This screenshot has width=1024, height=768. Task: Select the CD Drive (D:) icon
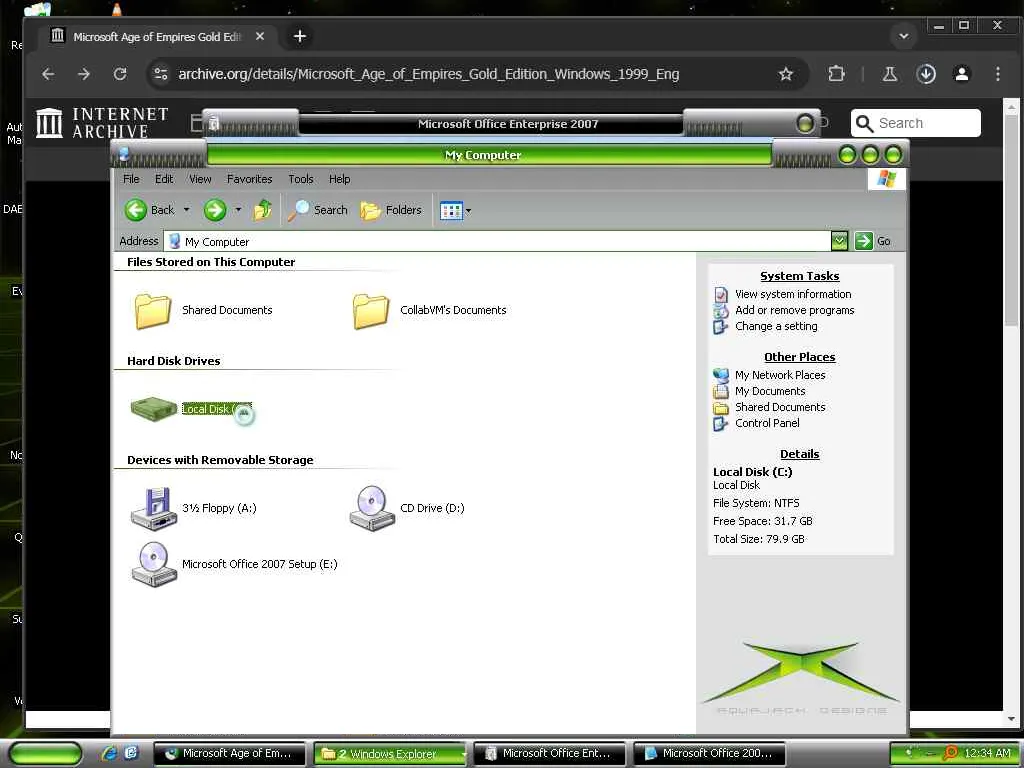coord(372,508)
